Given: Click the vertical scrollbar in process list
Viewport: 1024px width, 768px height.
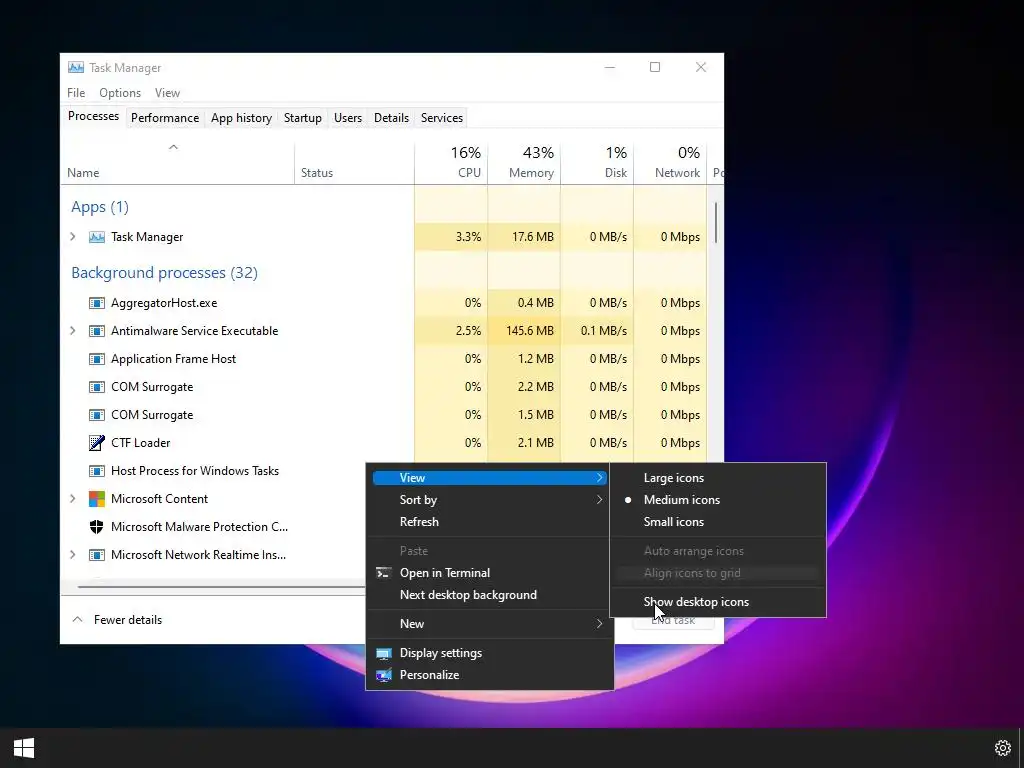Looking at the screenshot, I should (x=716, y=223).
